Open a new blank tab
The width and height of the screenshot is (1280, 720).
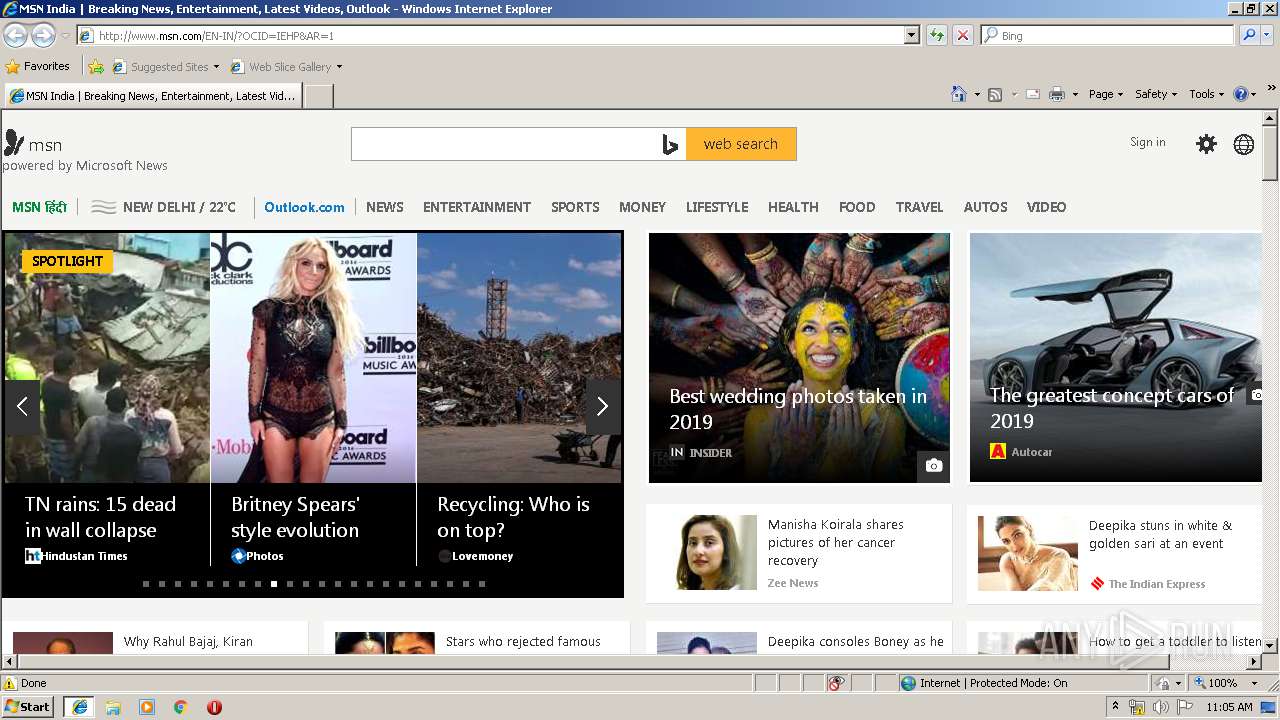click(x=318, y=96)
